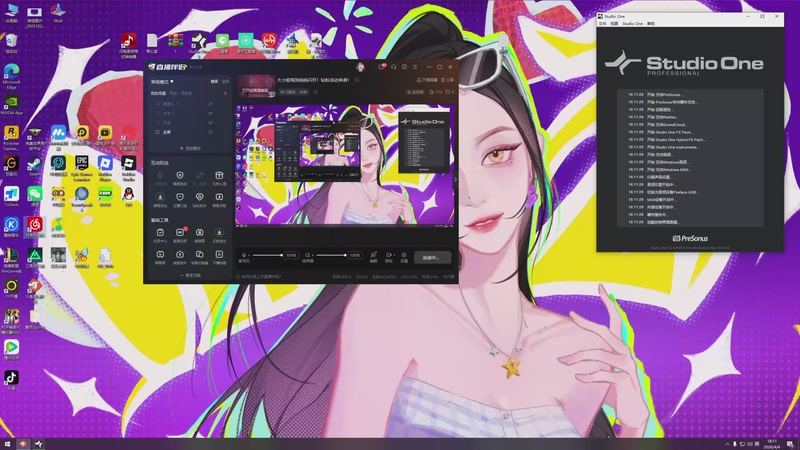Click the bell start-stream reminder toggle
Image resolution: width=800 pixels, height=450 pixels.
(x=427, y=80)
